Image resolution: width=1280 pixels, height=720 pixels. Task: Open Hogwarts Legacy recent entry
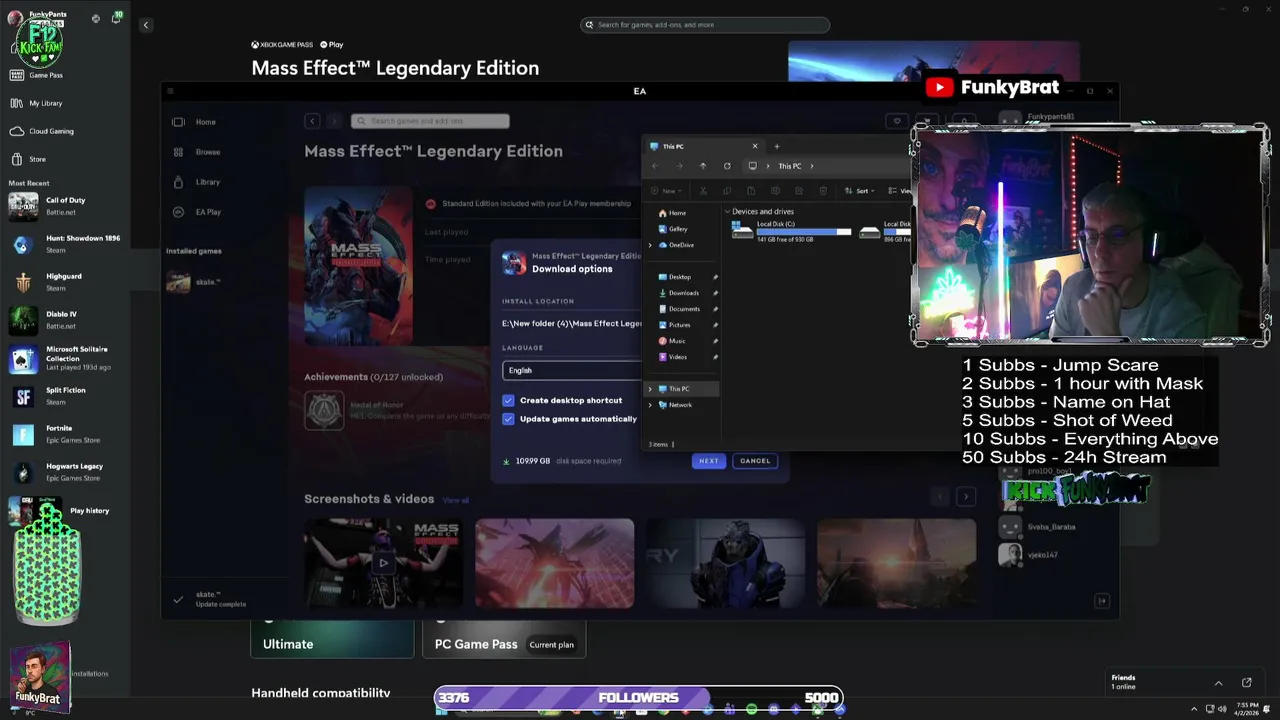tap(65, 472)
